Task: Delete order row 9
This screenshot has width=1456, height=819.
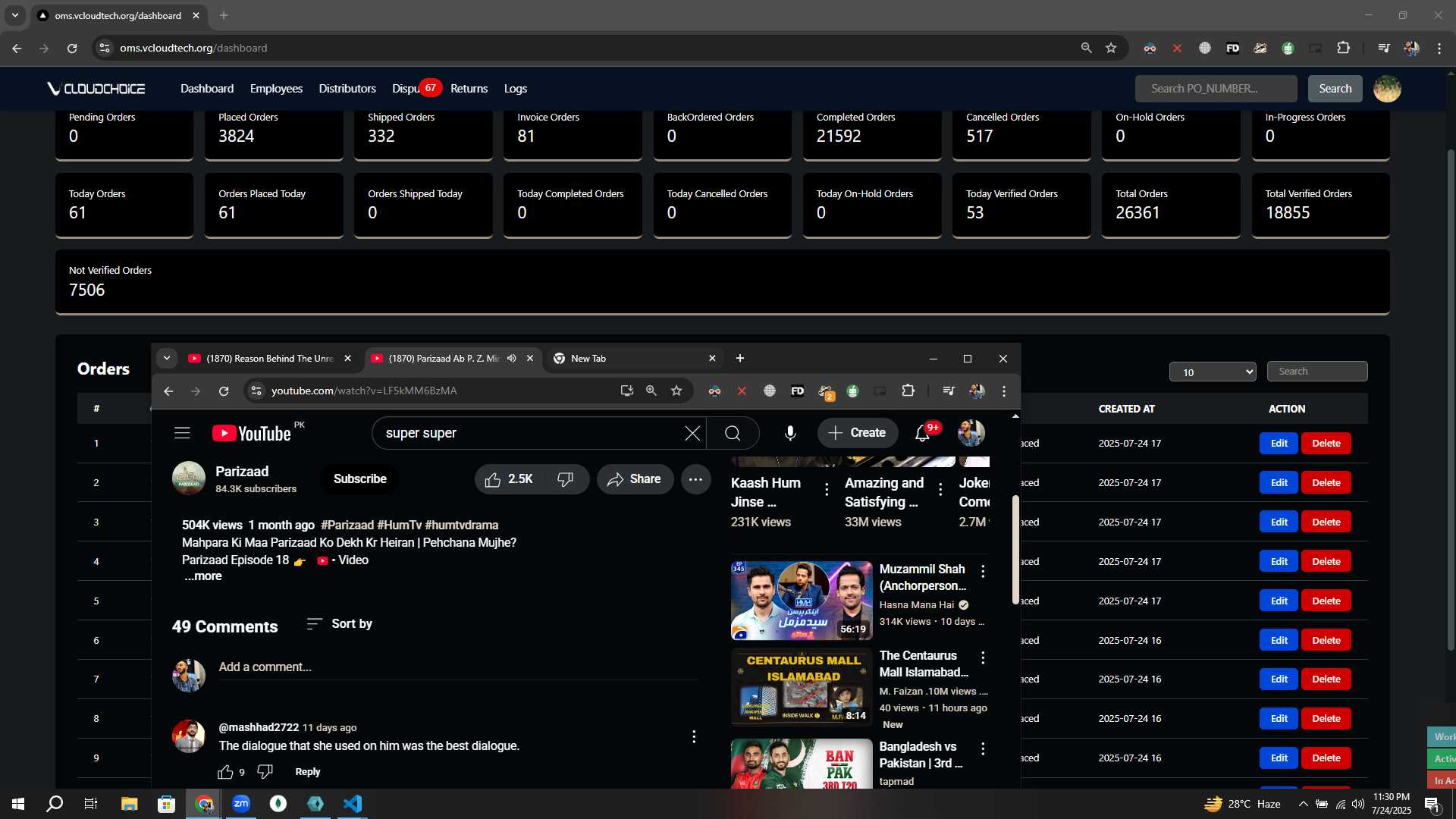Action: 1326,758
